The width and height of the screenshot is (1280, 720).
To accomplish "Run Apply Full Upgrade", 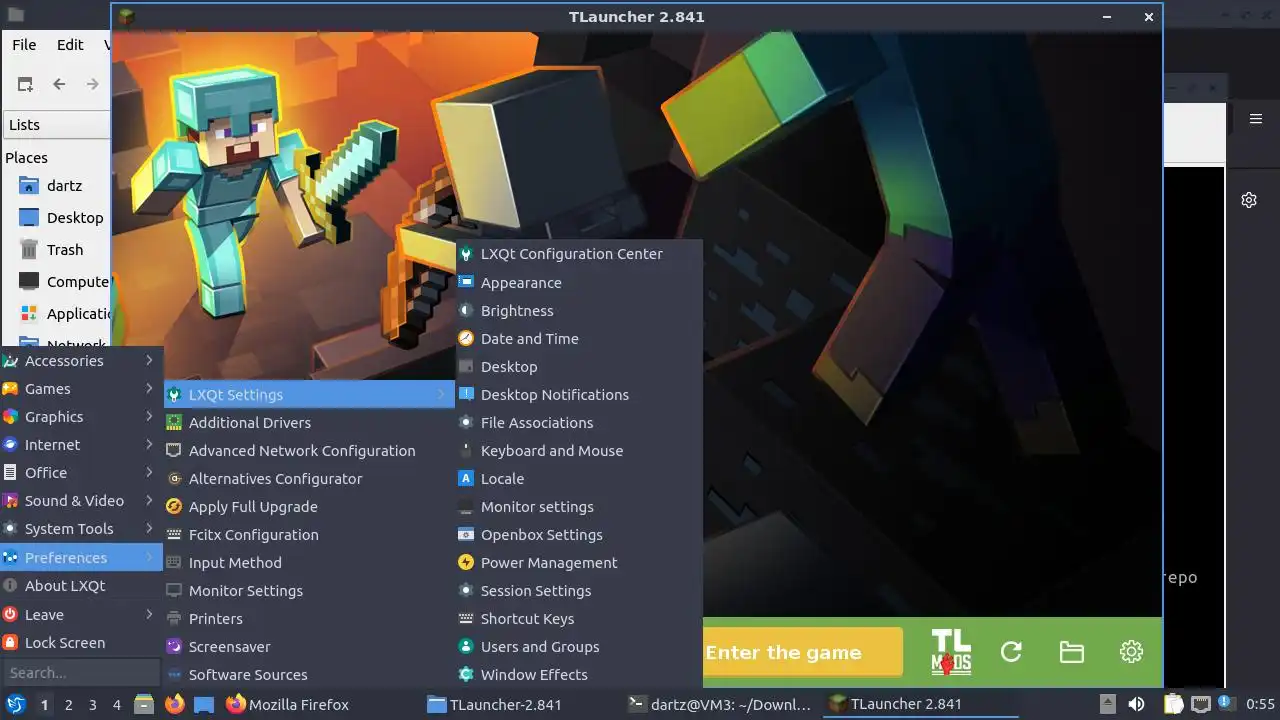I will [309, 506].
